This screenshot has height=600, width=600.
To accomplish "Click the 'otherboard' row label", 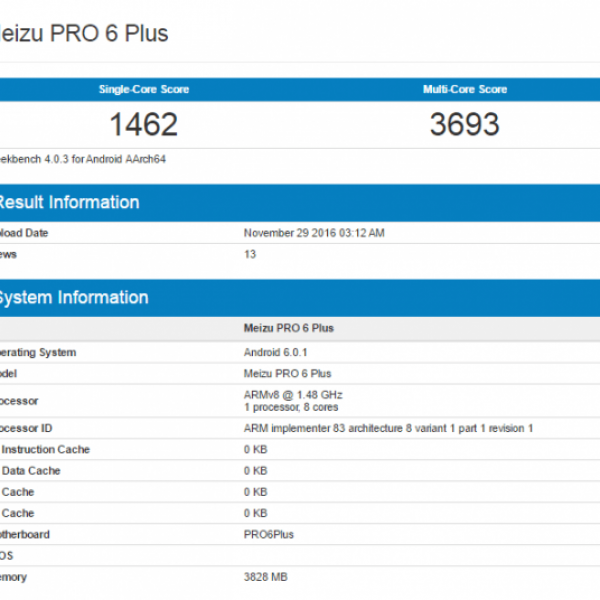I will tap(25, 535).
